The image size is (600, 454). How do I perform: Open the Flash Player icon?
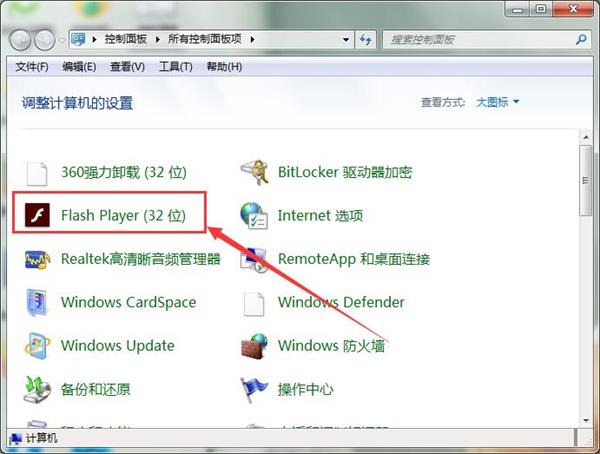[x=37, y=215]
